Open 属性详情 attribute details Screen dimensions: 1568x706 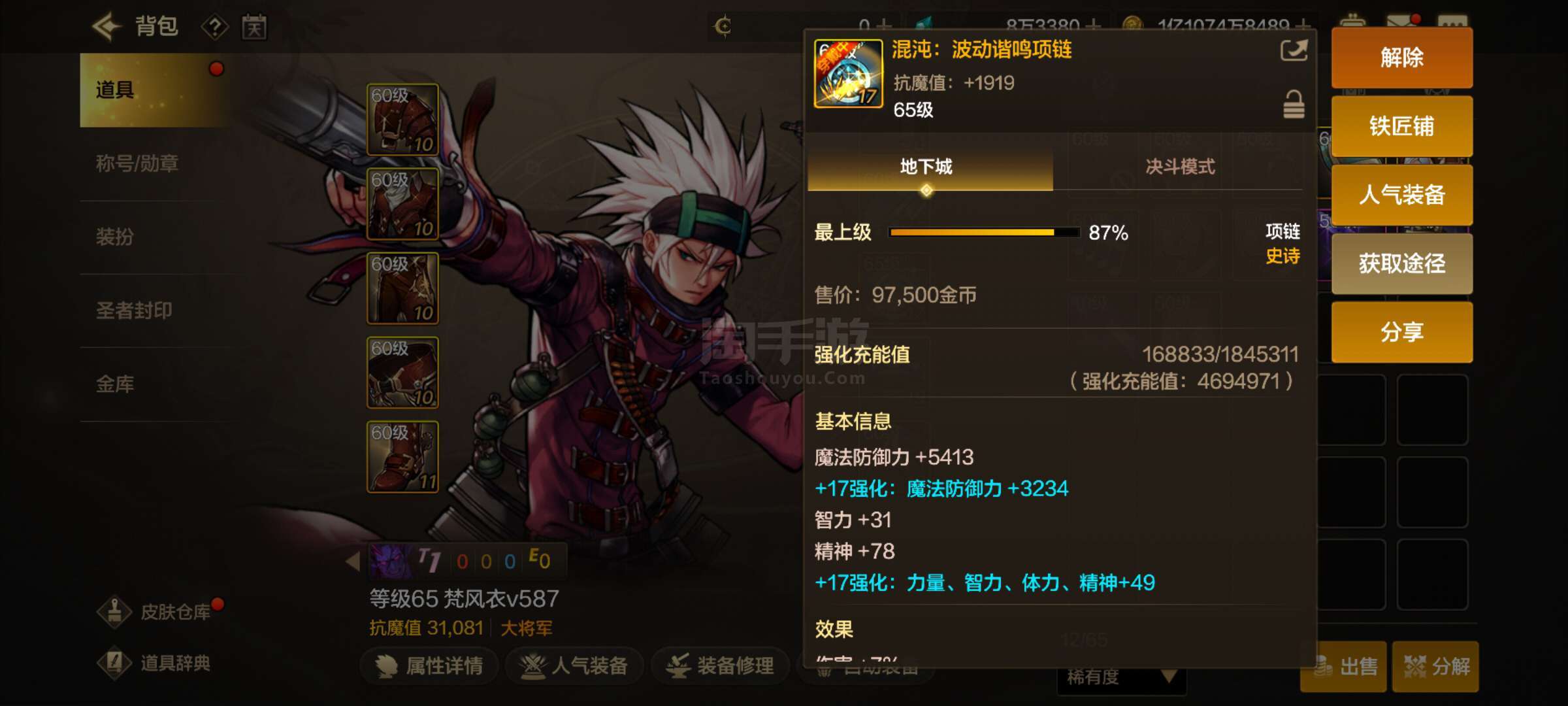coord(430,666)
